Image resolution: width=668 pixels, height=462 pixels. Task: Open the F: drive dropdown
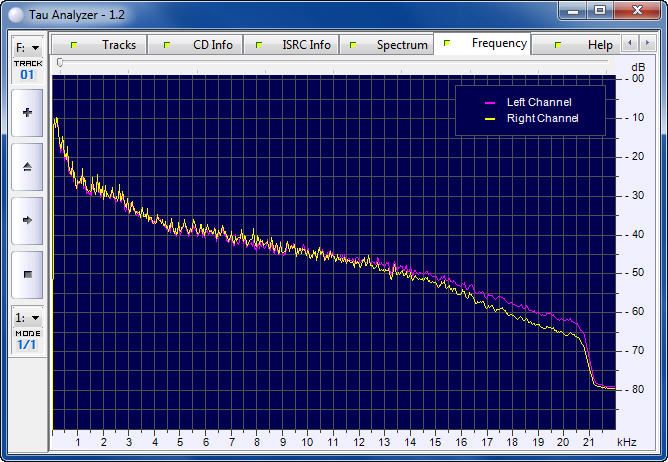click(27, 47)
